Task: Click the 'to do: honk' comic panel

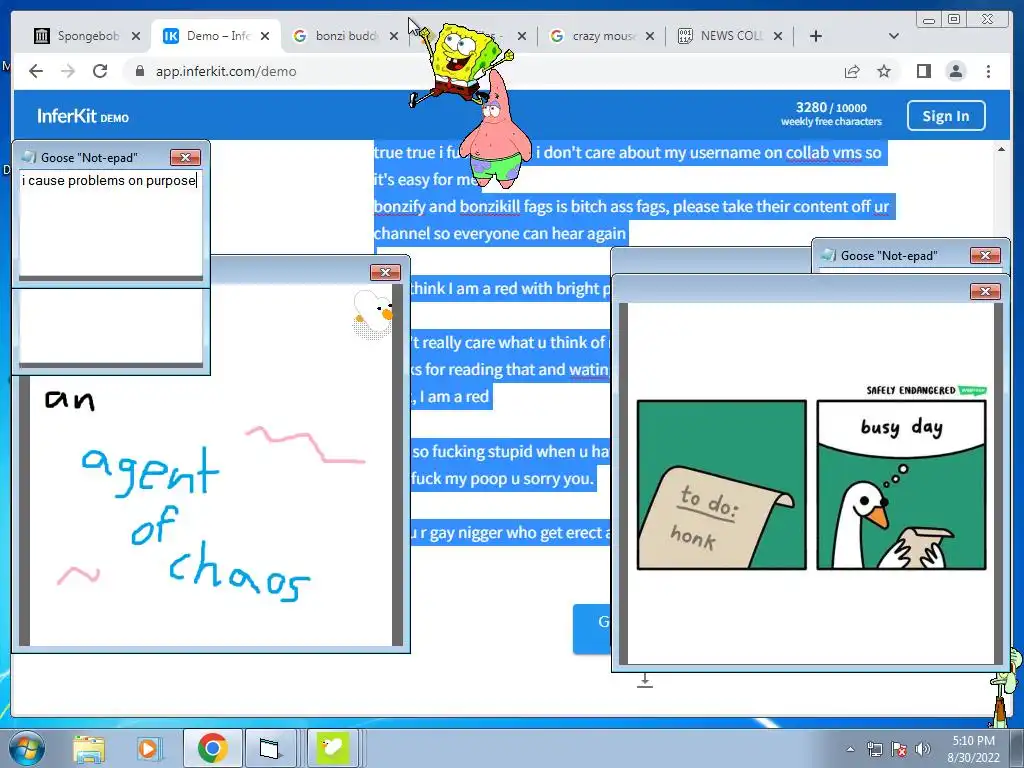Action: coord(722,485)
